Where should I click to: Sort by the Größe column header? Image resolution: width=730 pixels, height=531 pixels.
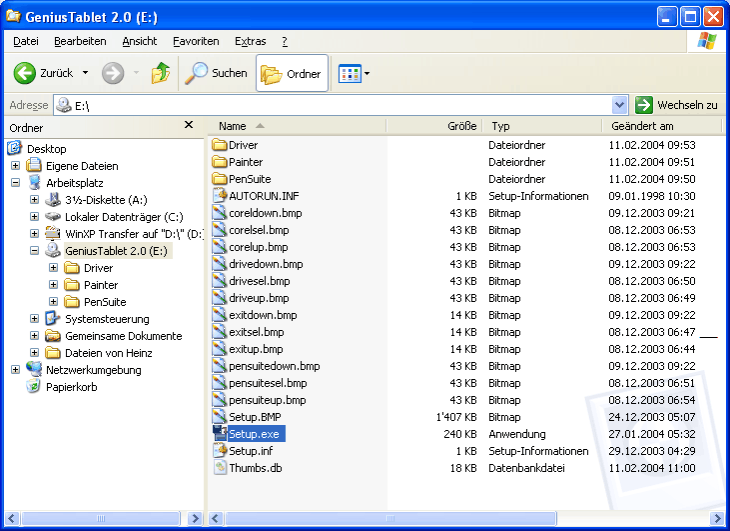pos(433,126)
